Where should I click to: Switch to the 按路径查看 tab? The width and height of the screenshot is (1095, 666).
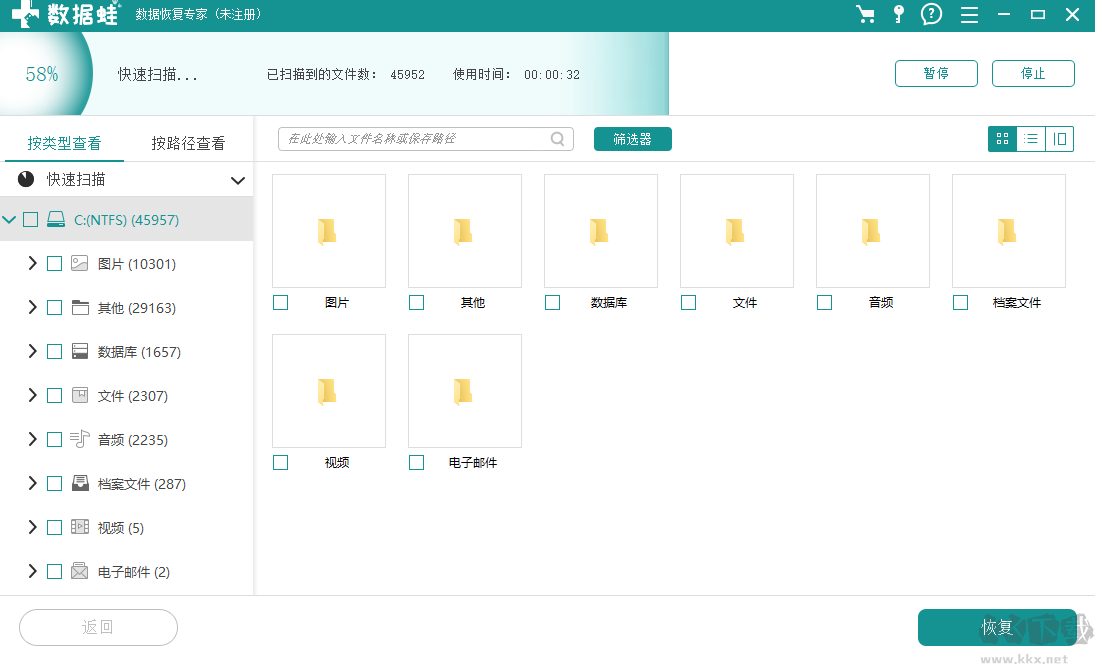pos(190,142)
